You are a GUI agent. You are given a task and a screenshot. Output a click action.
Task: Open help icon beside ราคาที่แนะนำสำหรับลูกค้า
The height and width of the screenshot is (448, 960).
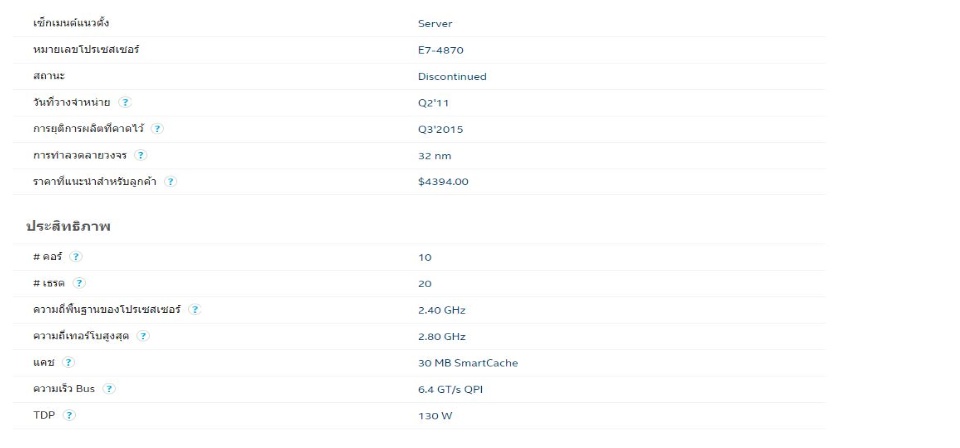[x=171, y=181]
